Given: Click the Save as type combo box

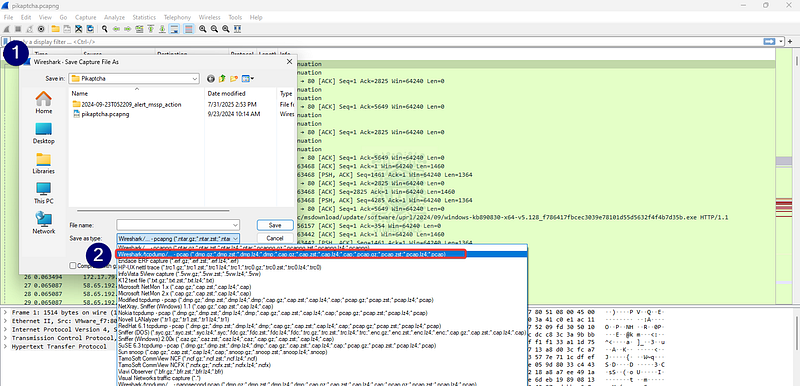Looking at the screenshot, I should pos(178,238).
